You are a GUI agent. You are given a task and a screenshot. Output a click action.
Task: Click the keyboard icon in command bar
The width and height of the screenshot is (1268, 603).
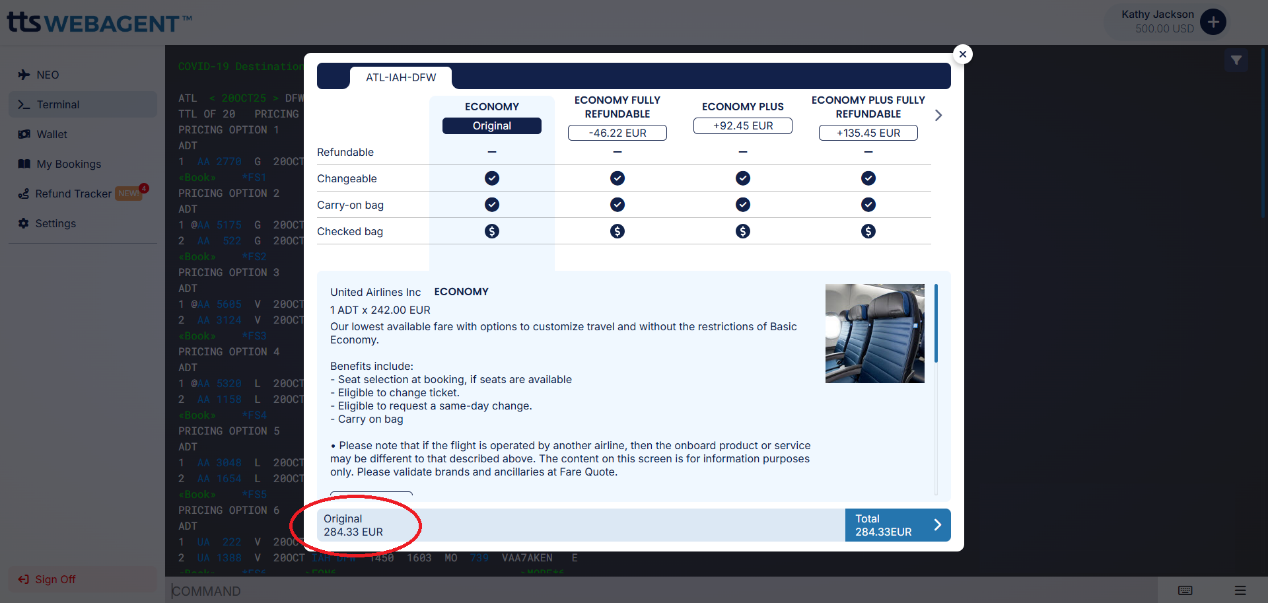coord(1185,590)
